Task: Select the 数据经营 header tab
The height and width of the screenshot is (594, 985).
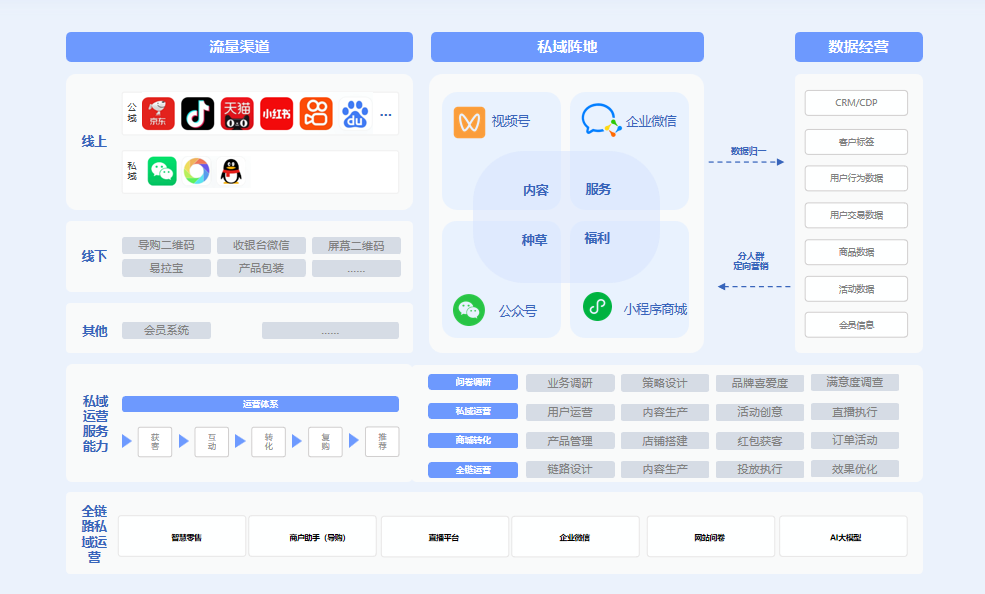Action: 858,46
